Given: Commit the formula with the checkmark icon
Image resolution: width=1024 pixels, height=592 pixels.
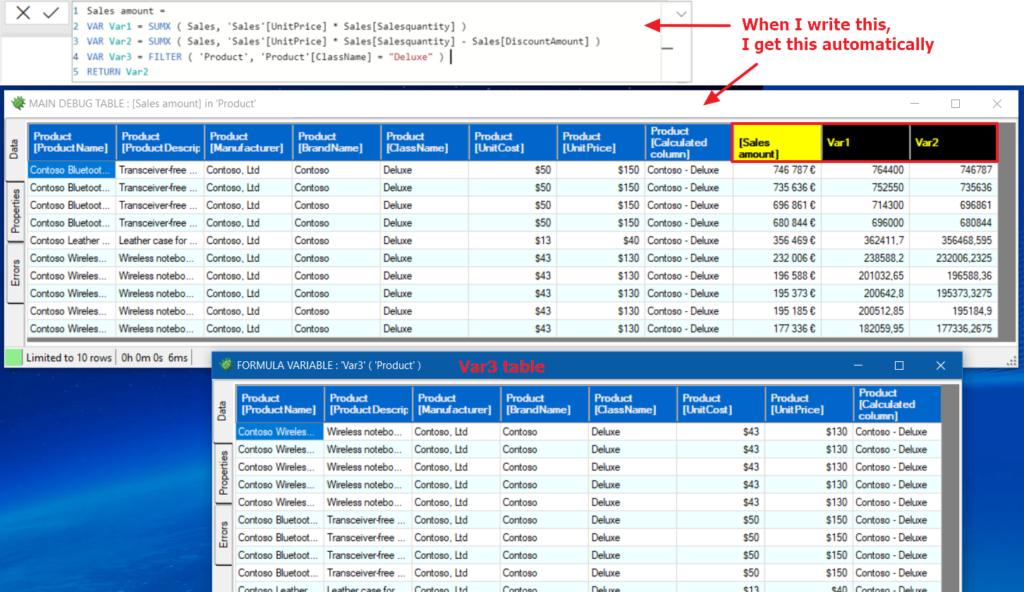Looking at the screenshot, I should click(51, 12).
